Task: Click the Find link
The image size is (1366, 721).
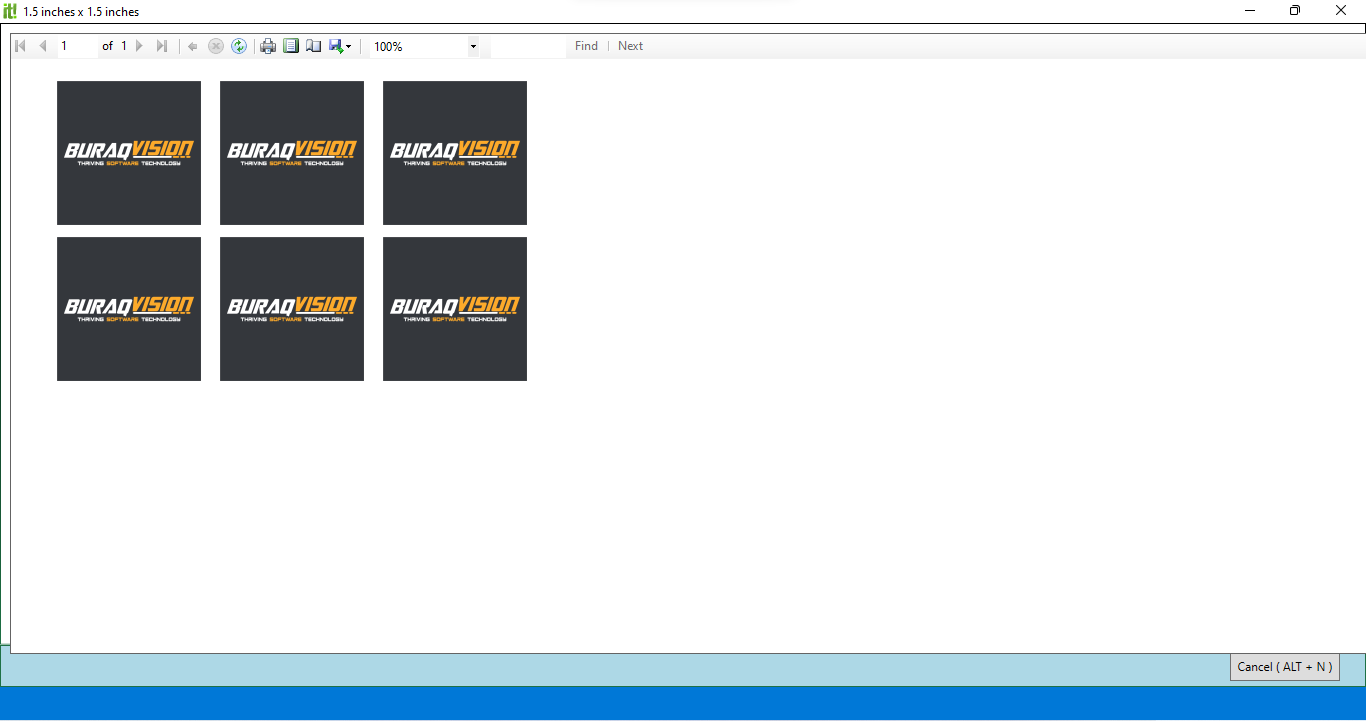Action: [x=586, y=46]
